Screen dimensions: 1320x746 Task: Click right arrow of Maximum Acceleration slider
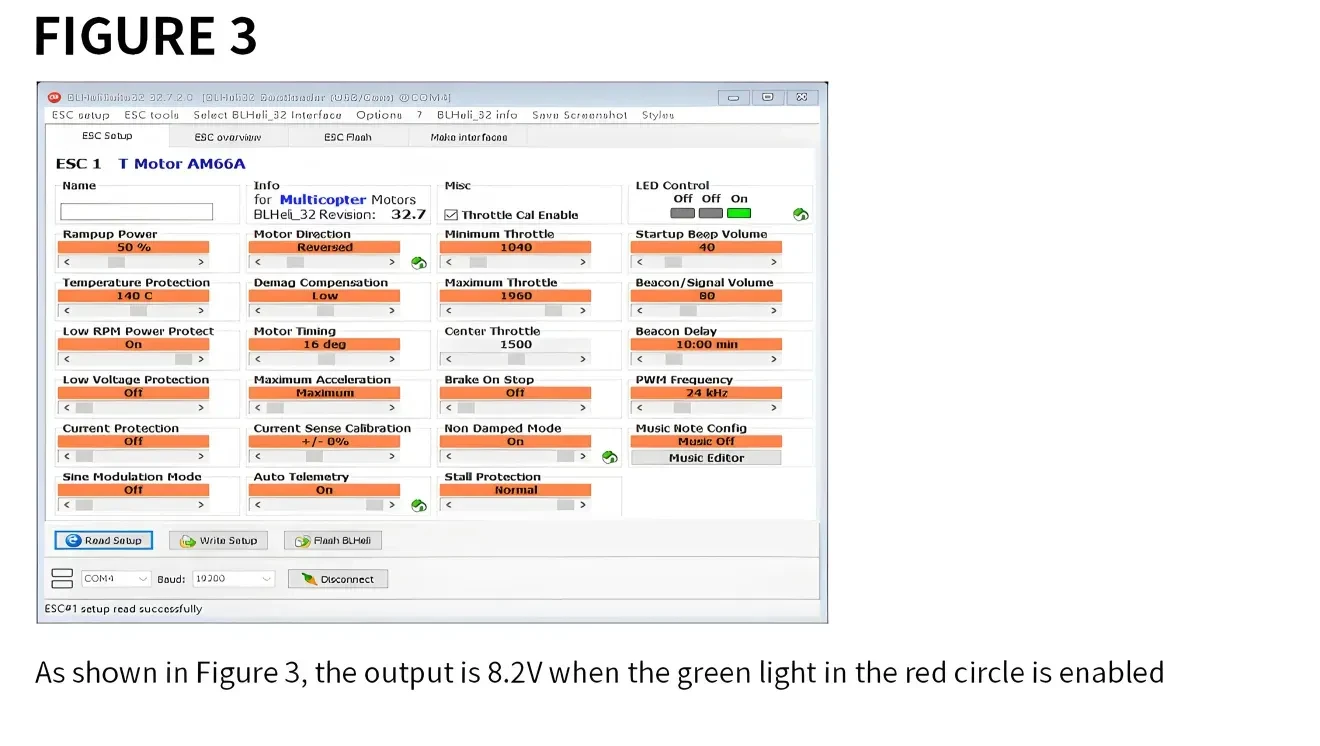[392, 408]
